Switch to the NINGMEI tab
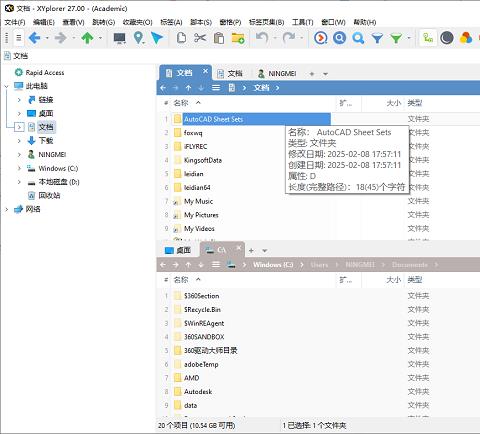 pyautogui.click(x=277, y=73)
